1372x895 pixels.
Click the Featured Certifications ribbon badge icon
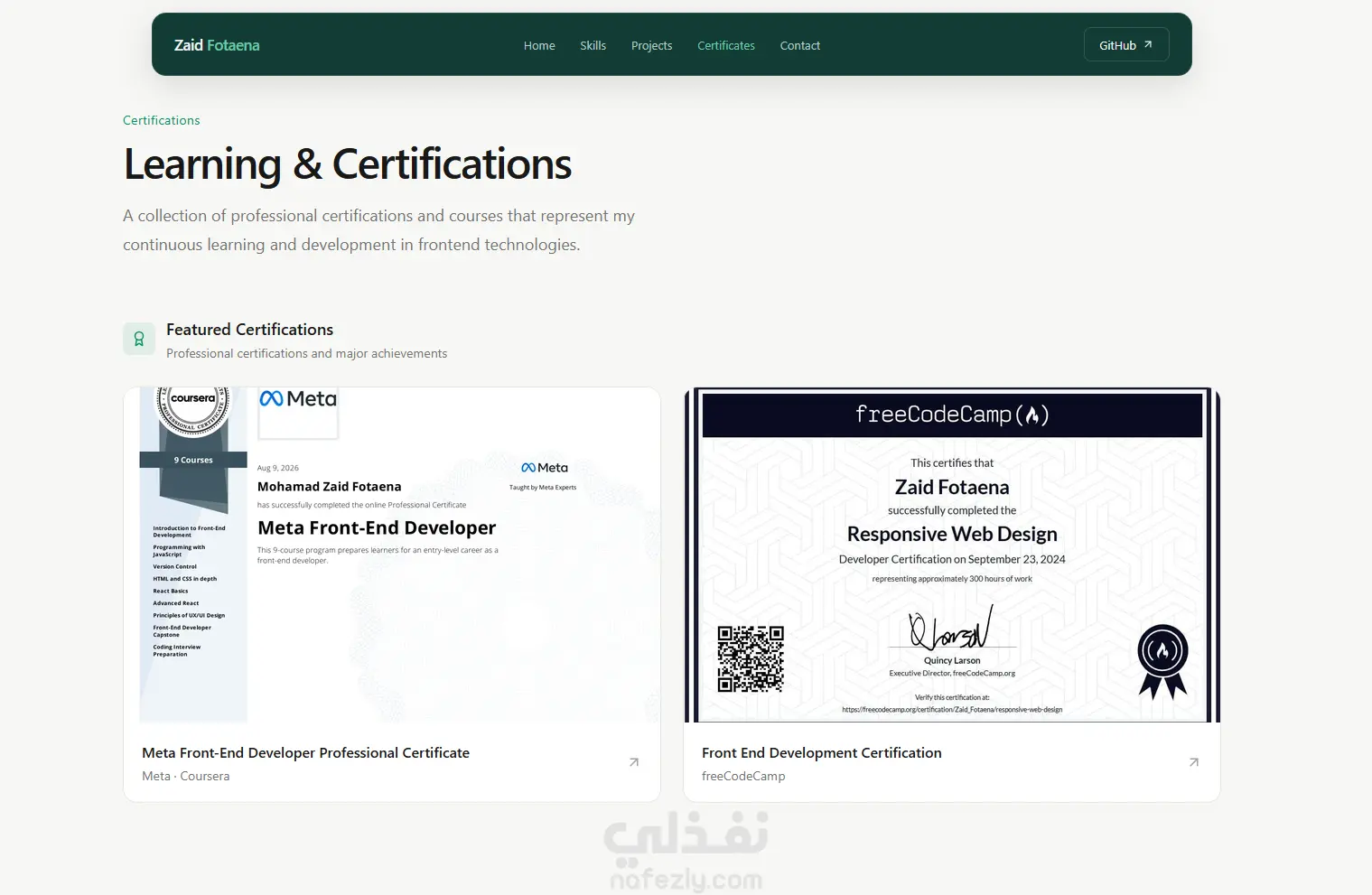(139, 339)
